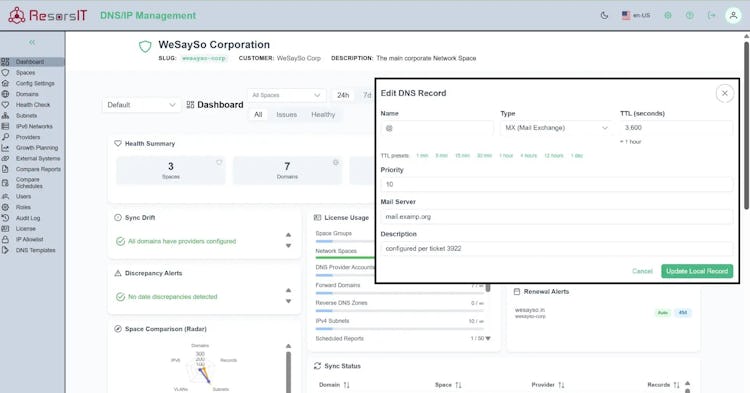Viewport: 750px width, 393px height.
Task: Expand the All Spaces dropdown
Action: [x=287, y=95]
